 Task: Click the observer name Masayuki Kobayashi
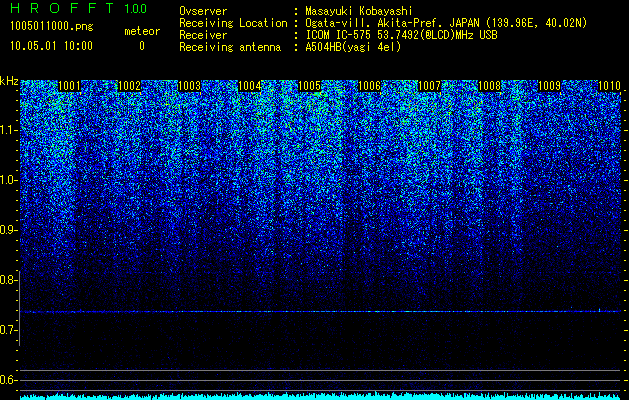pyautogui.click(x=359, y=11)
